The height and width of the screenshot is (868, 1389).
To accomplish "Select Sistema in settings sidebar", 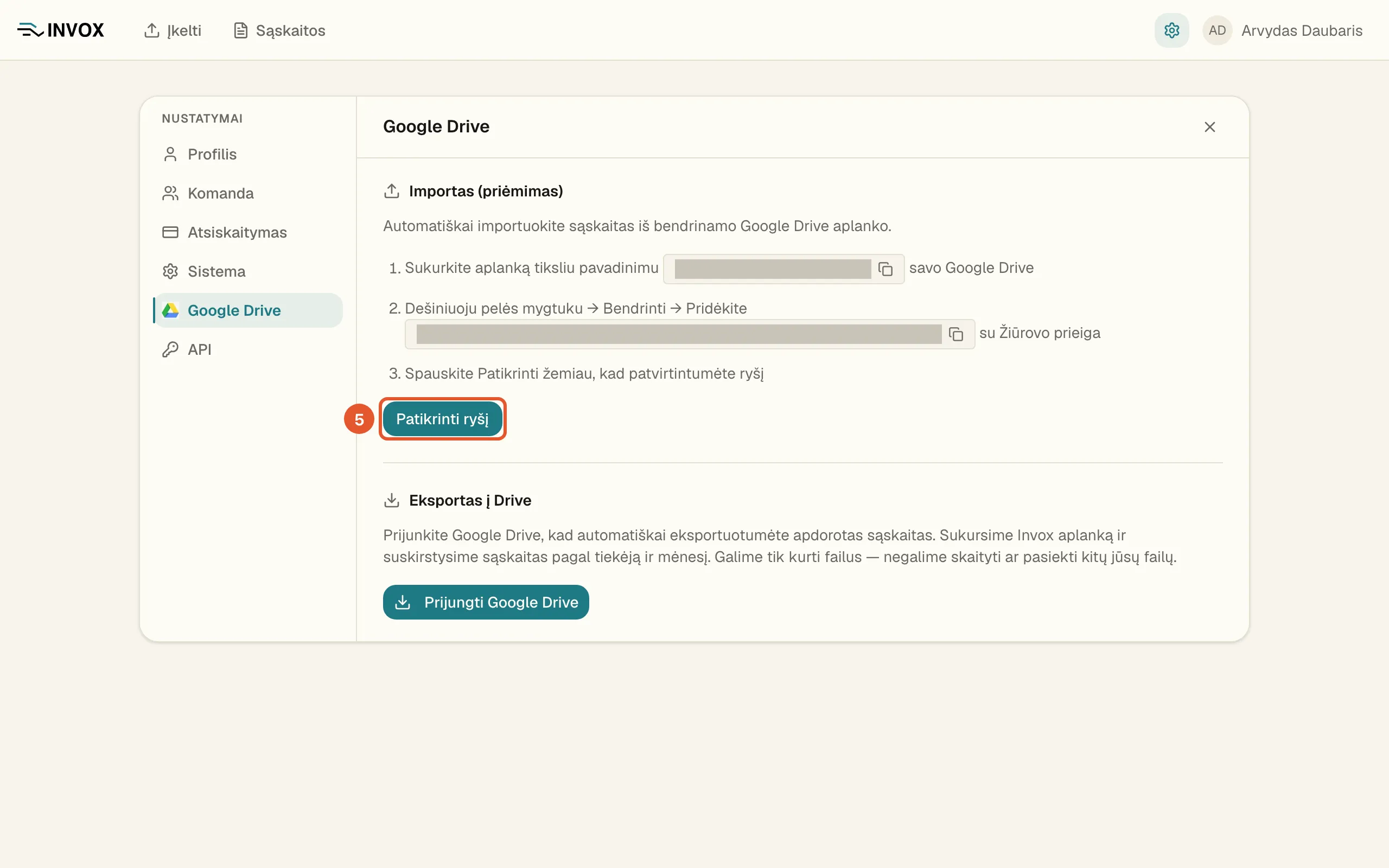I will pyautogui.click(x=248, y=271).
